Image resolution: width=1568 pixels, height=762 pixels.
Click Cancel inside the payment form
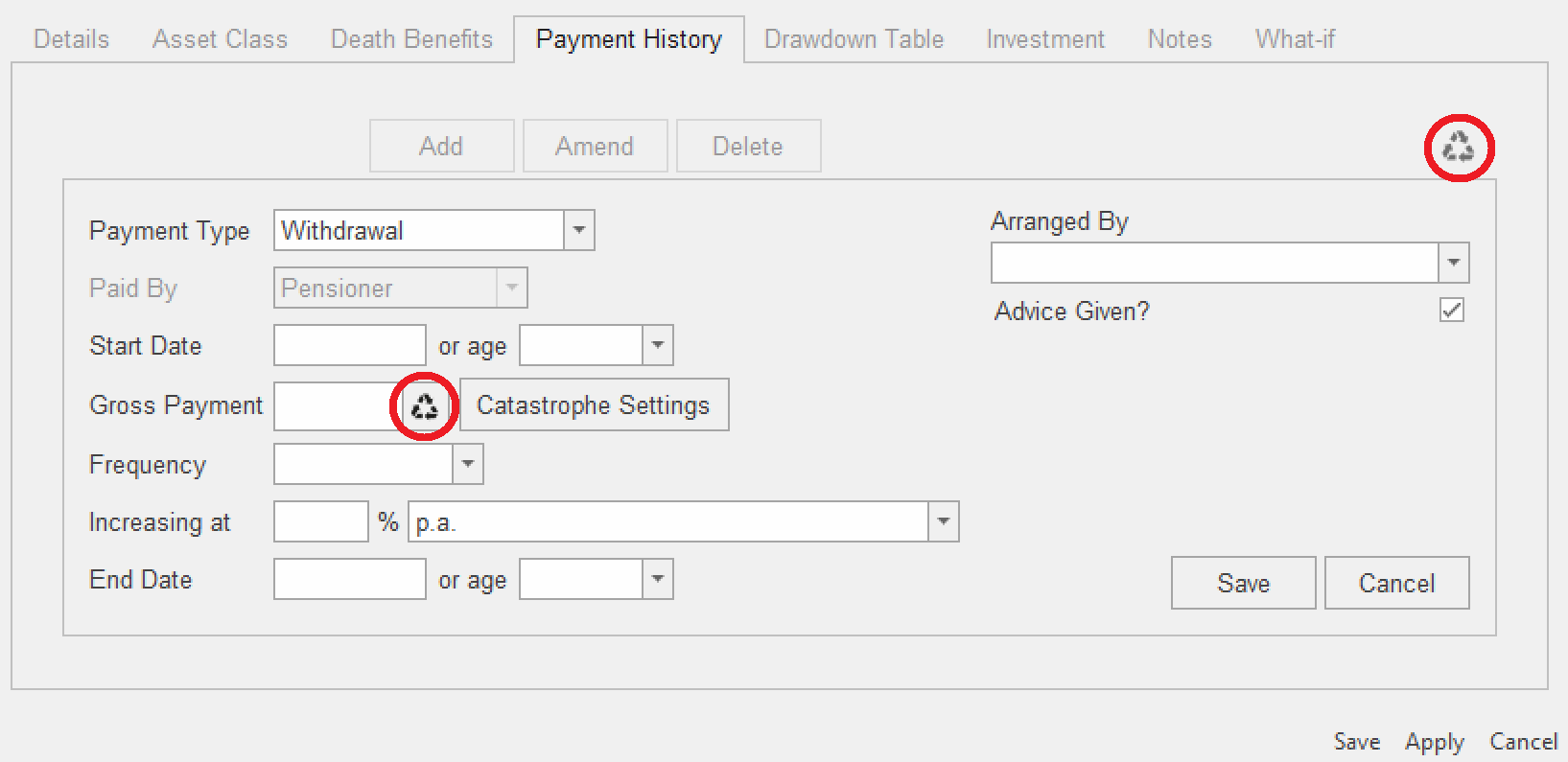pyautogui.click(x=1396, y=584)
